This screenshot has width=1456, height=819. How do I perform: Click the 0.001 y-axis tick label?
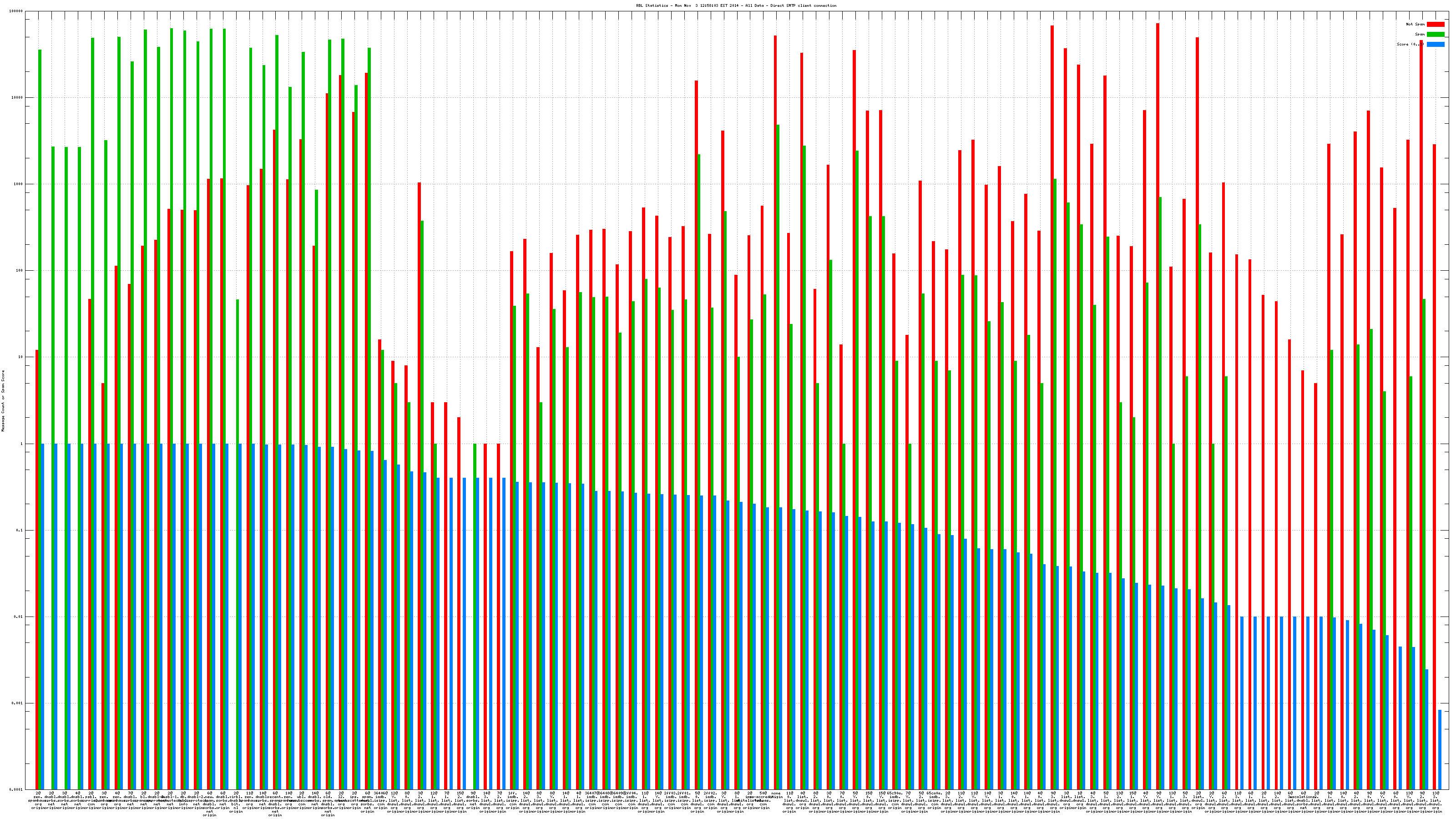click(x=18, y=703)
